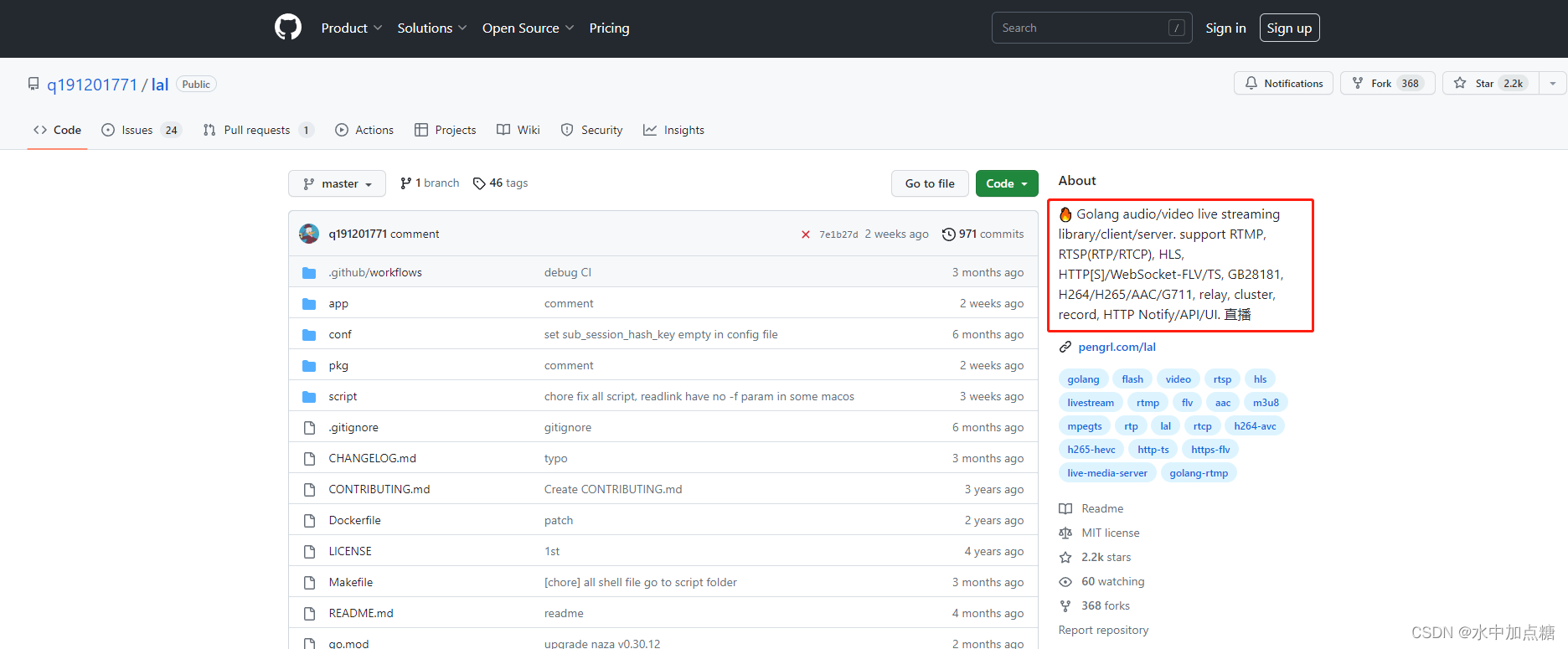Open the green Code dropdown
This screenshot has height=649, width=1568.
(x=1007, y=183)
